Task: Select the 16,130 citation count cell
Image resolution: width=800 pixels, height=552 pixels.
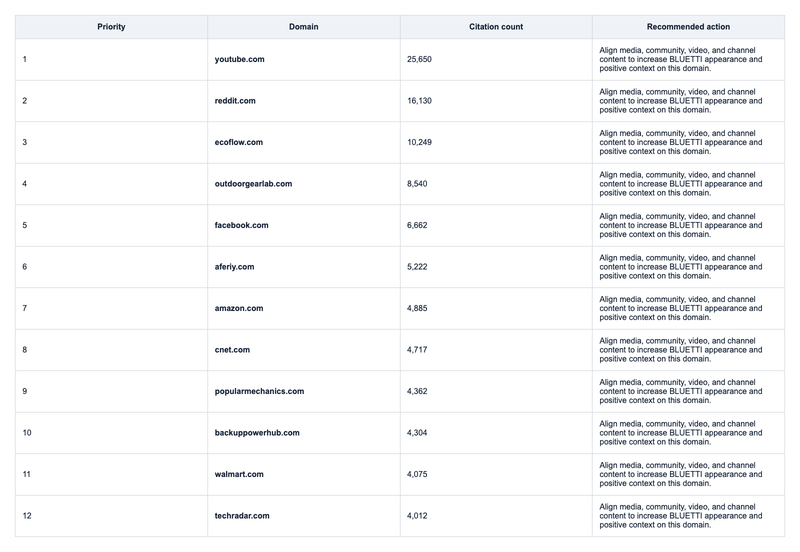Action: [x=419, y=101]
